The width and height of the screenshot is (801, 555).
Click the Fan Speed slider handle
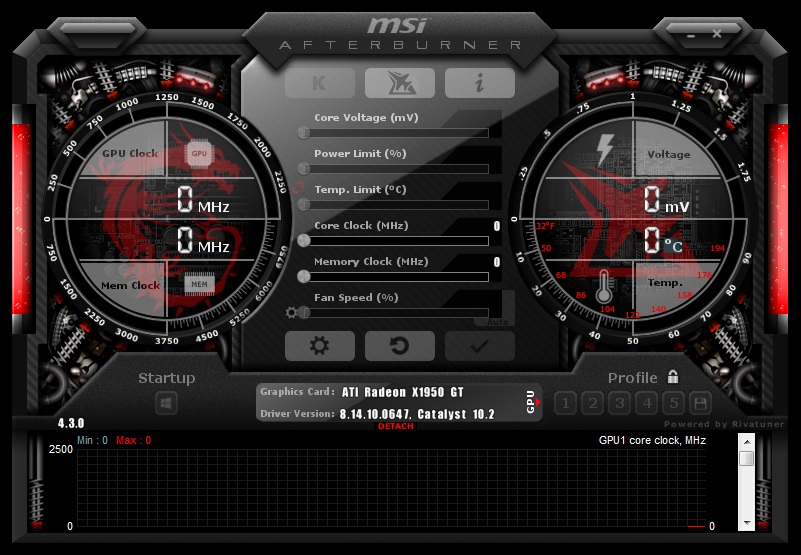click(304, 312)
